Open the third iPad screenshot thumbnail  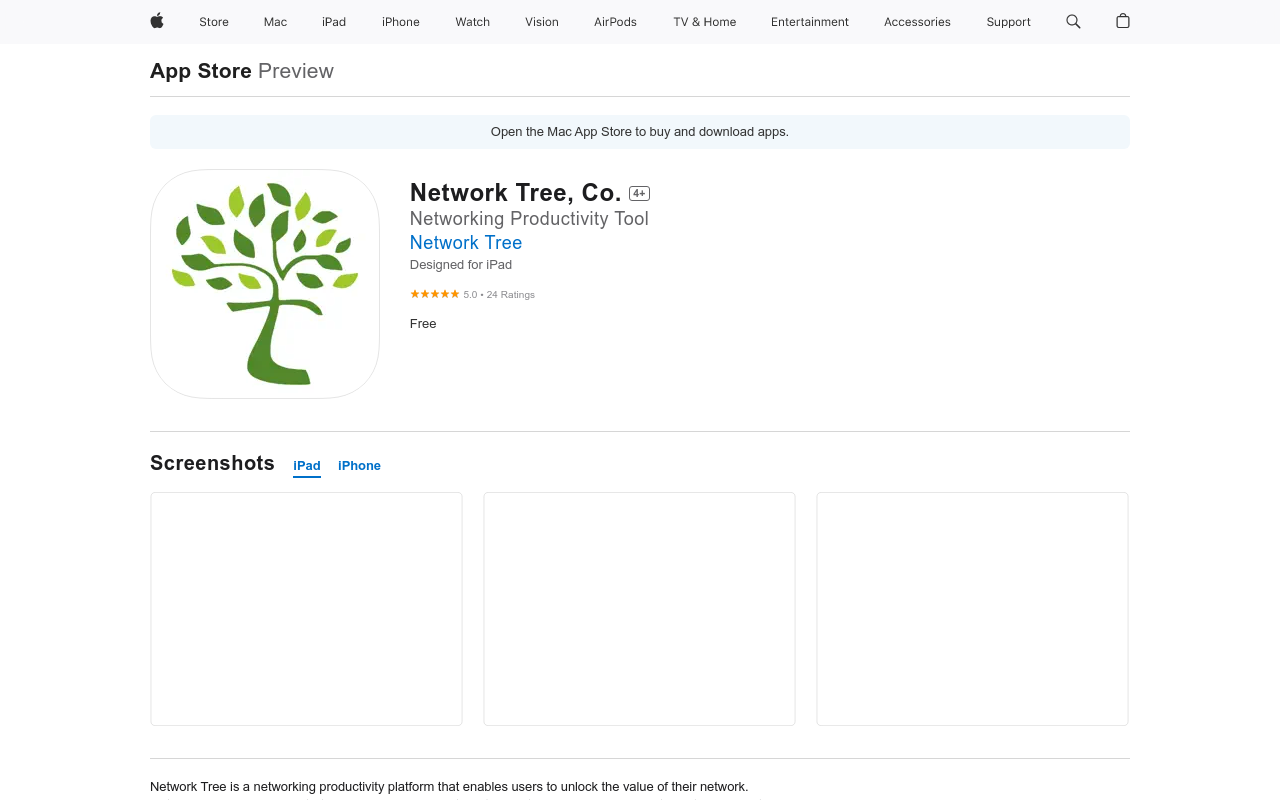(972, 609)
